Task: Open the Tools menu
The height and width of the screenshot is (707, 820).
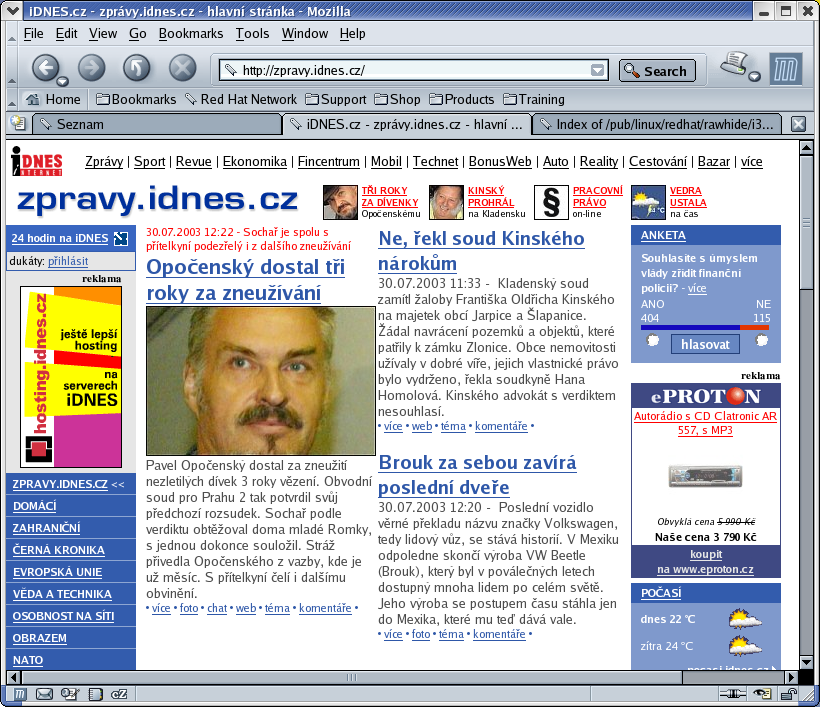Action: coord(252,33)
